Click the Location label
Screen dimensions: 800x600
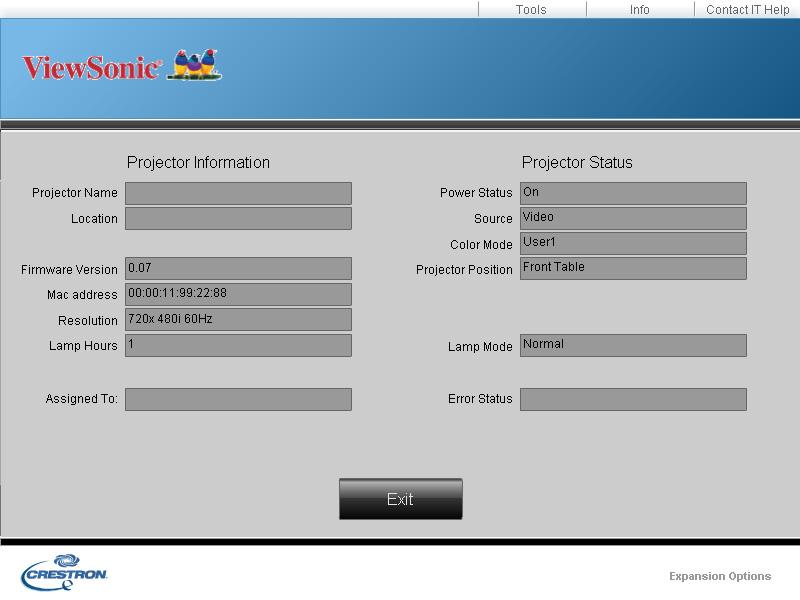94,219
